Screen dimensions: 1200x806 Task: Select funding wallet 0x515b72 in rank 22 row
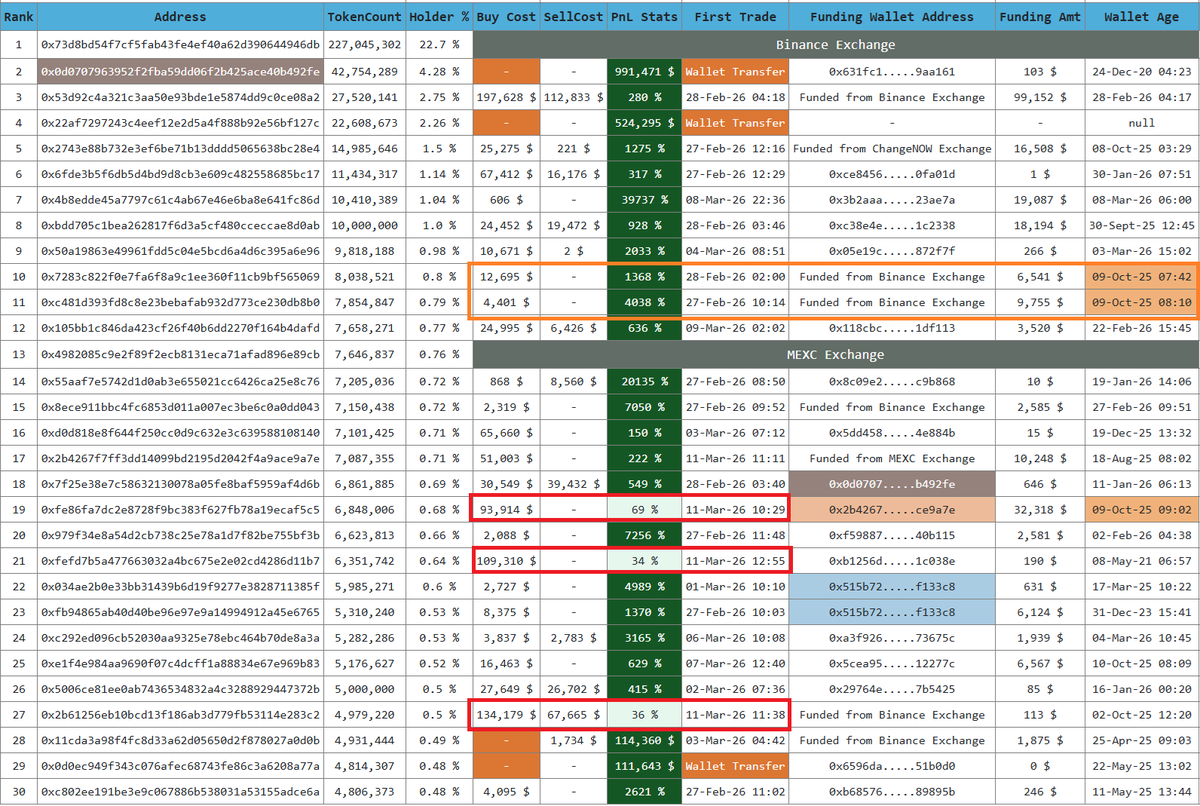point(892,587)
